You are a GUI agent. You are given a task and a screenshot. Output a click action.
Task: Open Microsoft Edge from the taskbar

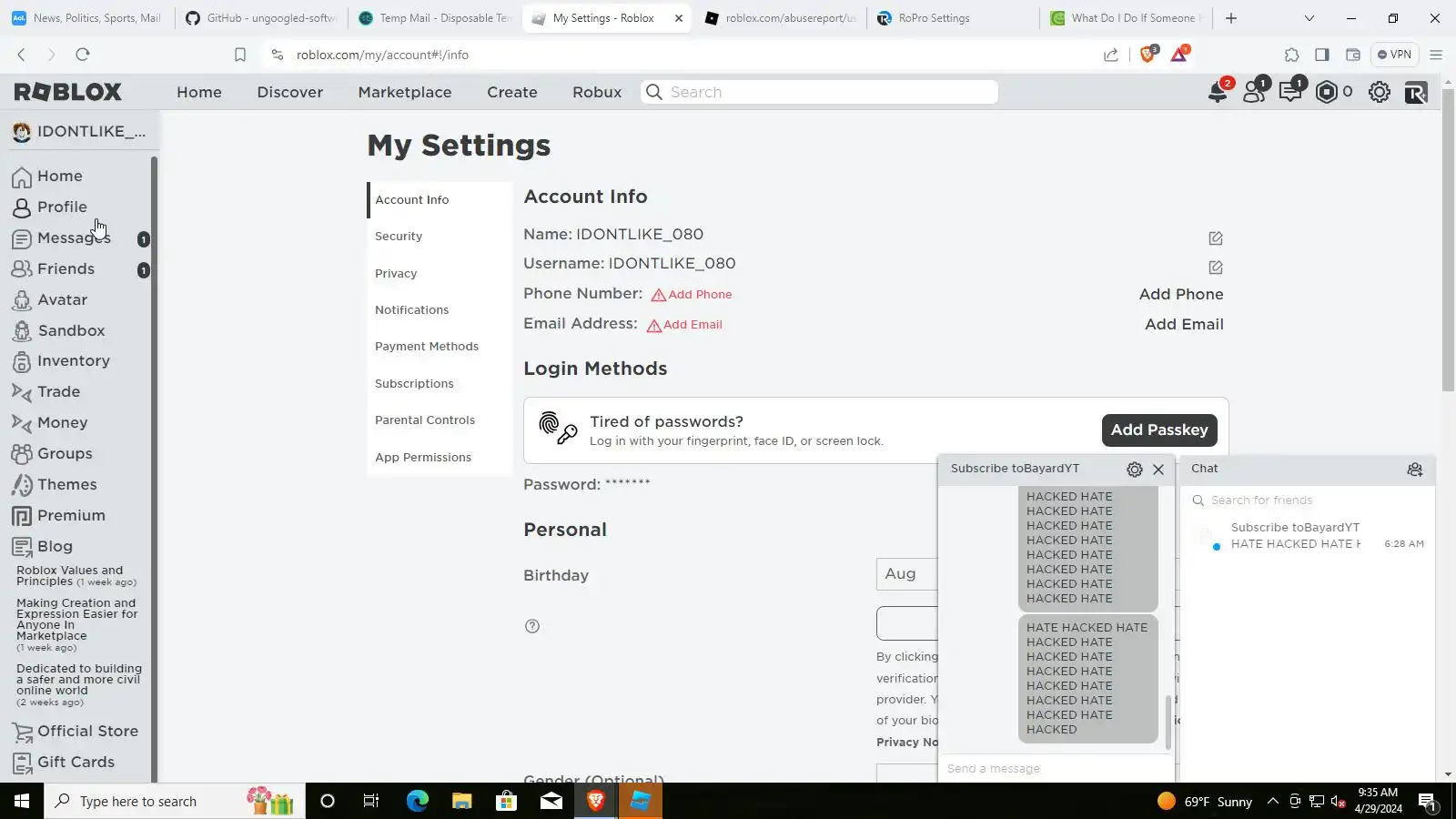click(x=418, y=801)
